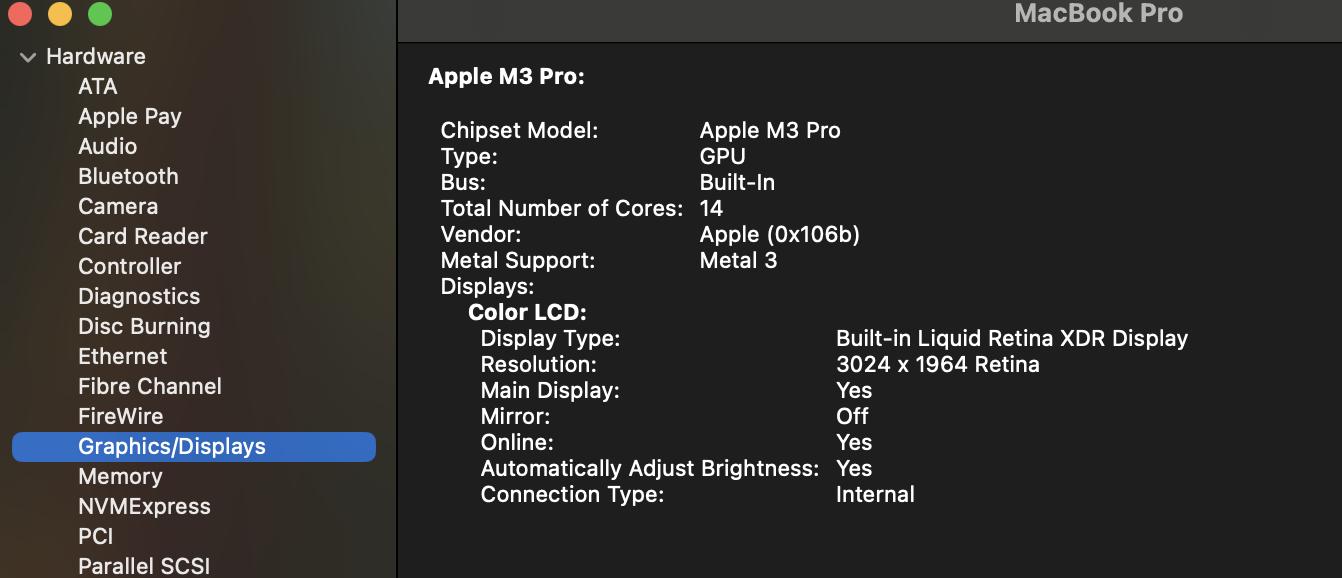Click the yellow minimize window button

tap(60, 14)
